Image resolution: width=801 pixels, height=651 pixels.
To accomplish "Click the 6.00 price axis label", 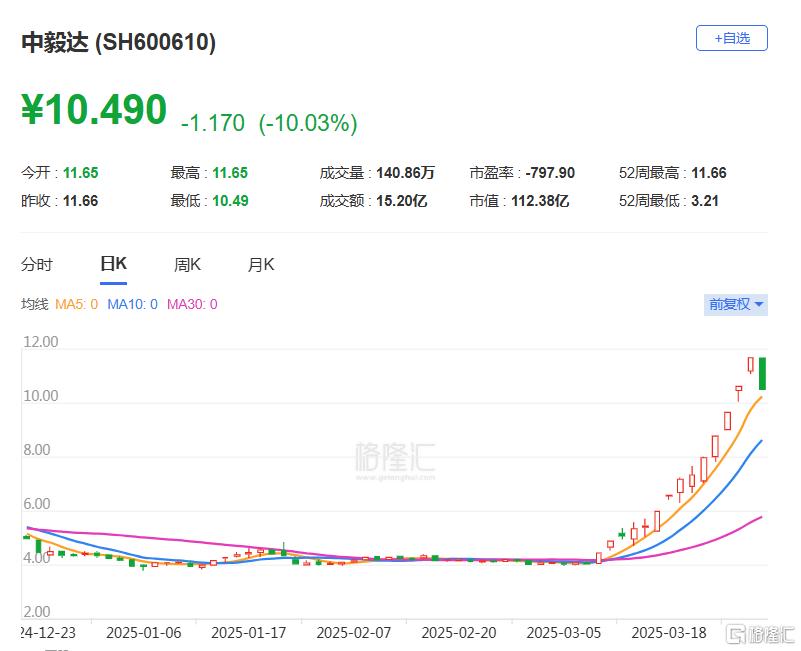I will click(37, 504).
